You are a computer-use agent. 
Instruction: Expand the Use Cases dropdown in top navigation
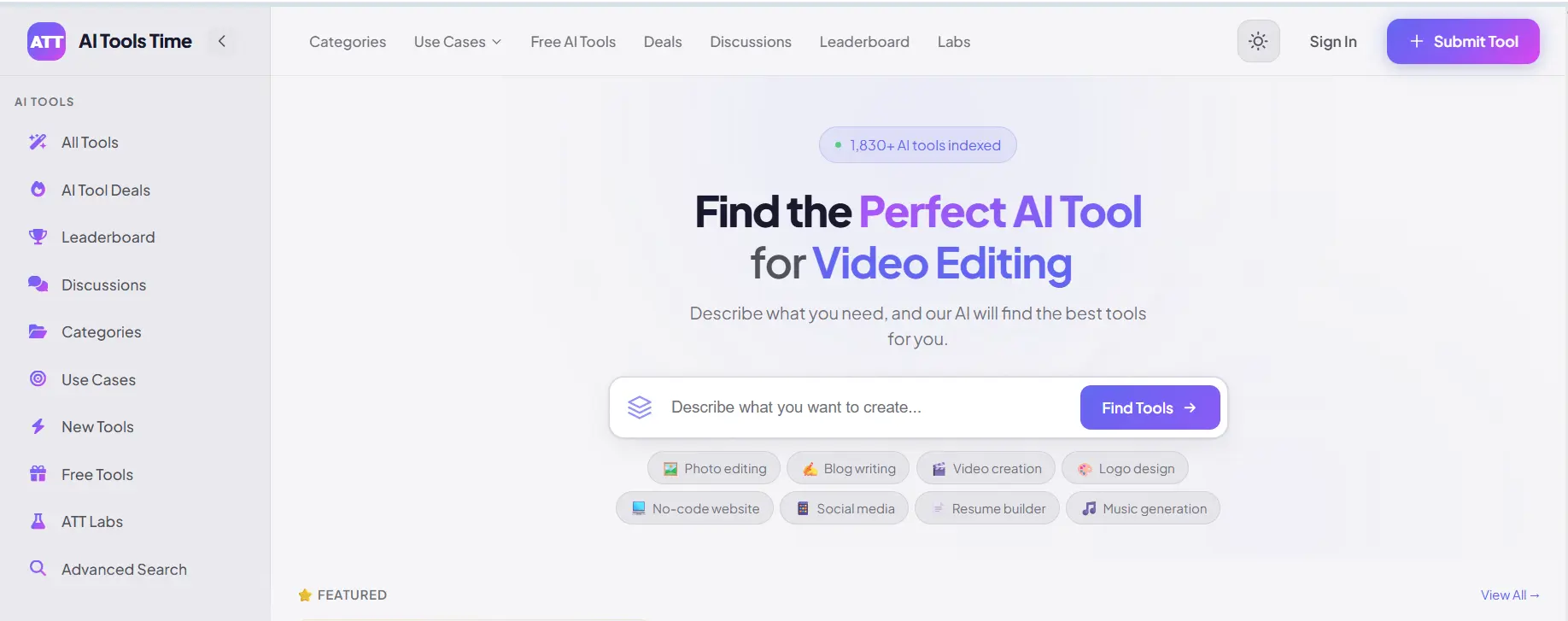click(x=458, y=42)
